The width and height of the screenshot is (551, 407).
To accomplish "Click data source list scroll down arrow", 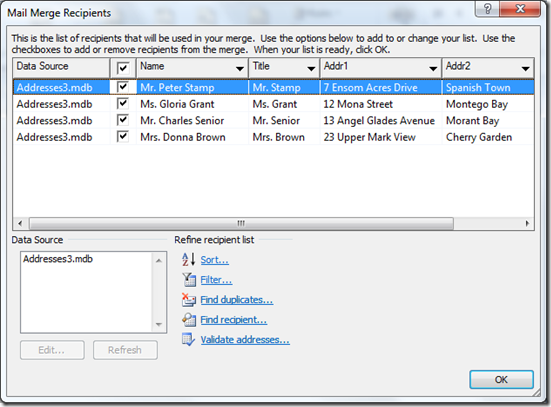I will coord(158,324).
